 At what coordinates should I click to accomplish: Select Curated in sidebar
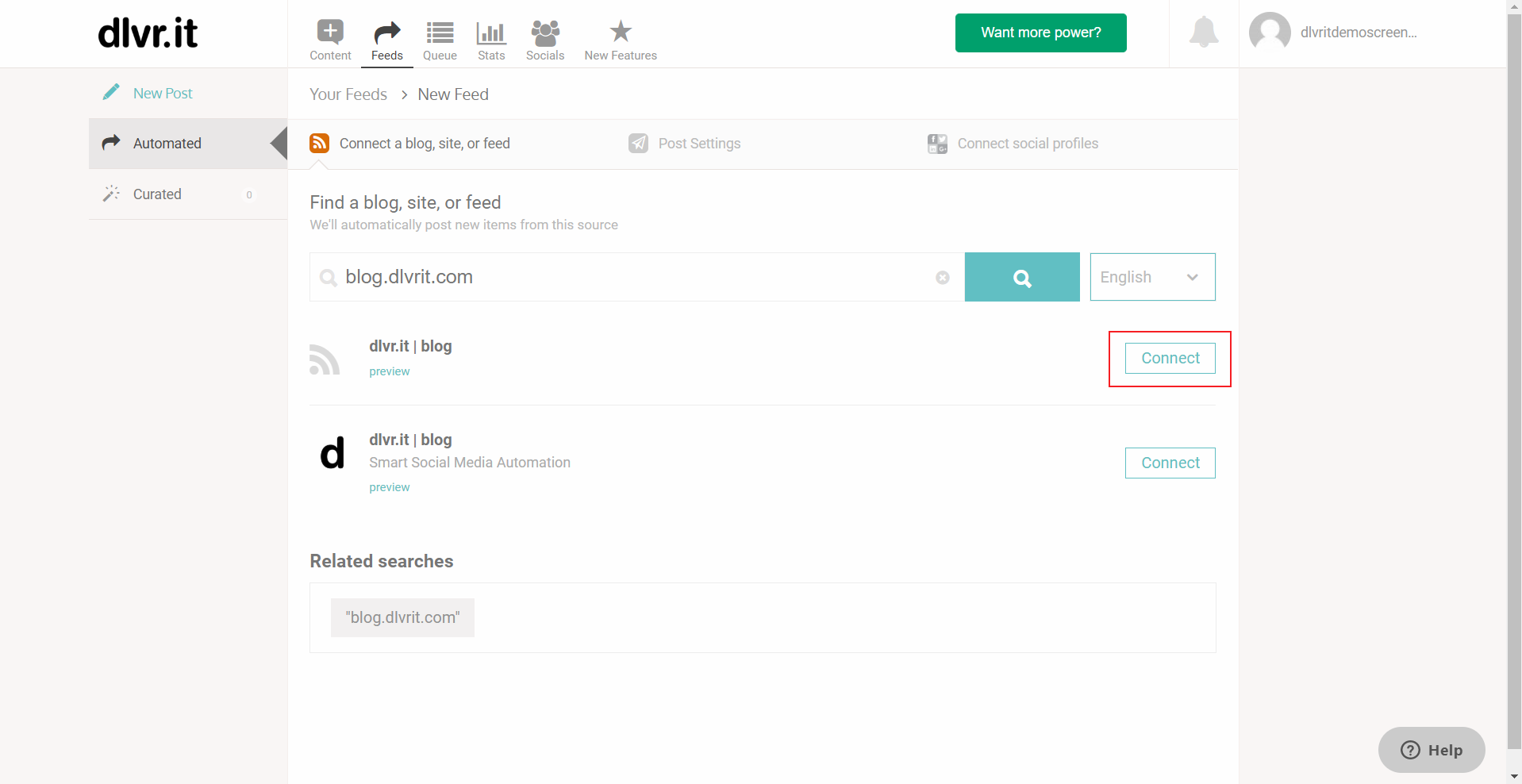pyautogui.click(x=188, y=194)
